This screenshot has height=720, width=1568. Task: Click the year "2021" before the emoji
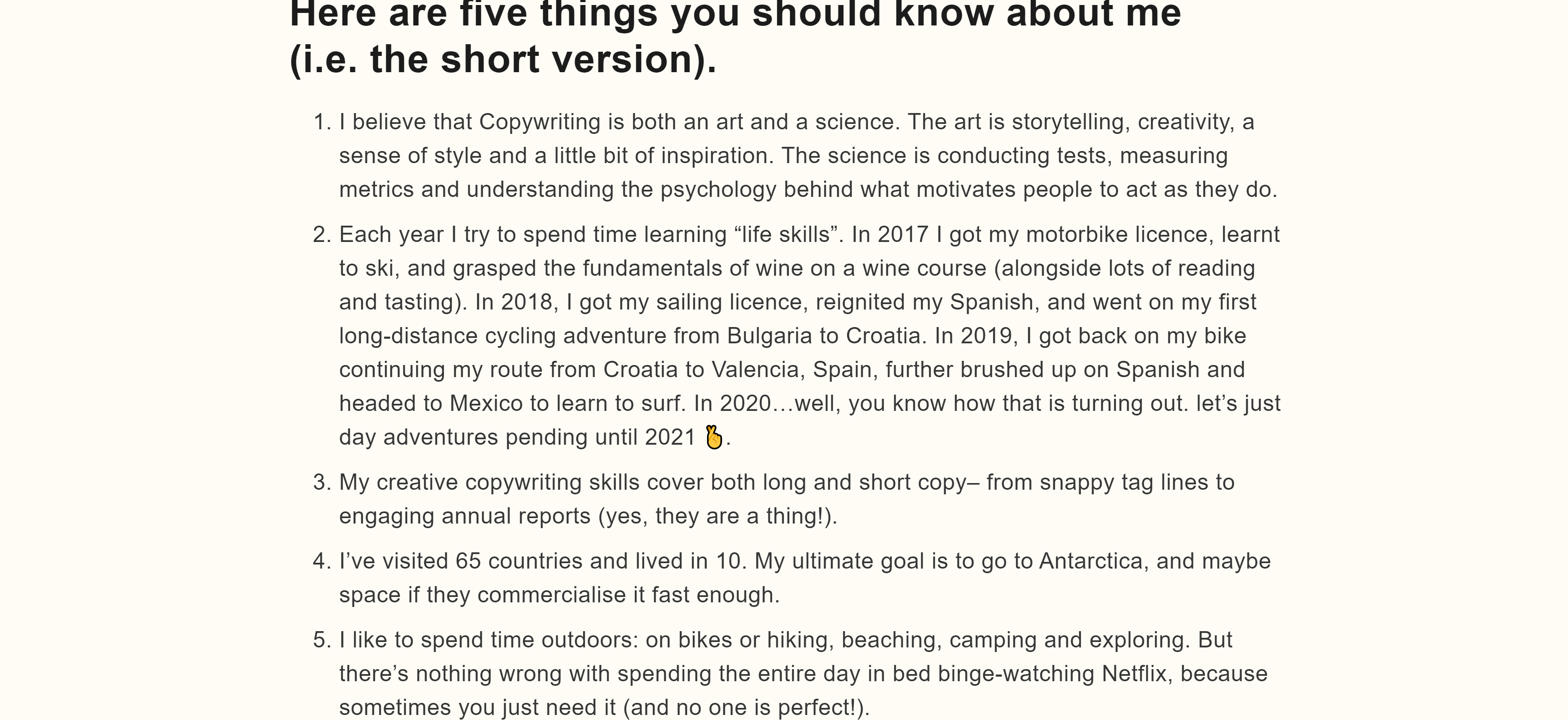point(669,437)
